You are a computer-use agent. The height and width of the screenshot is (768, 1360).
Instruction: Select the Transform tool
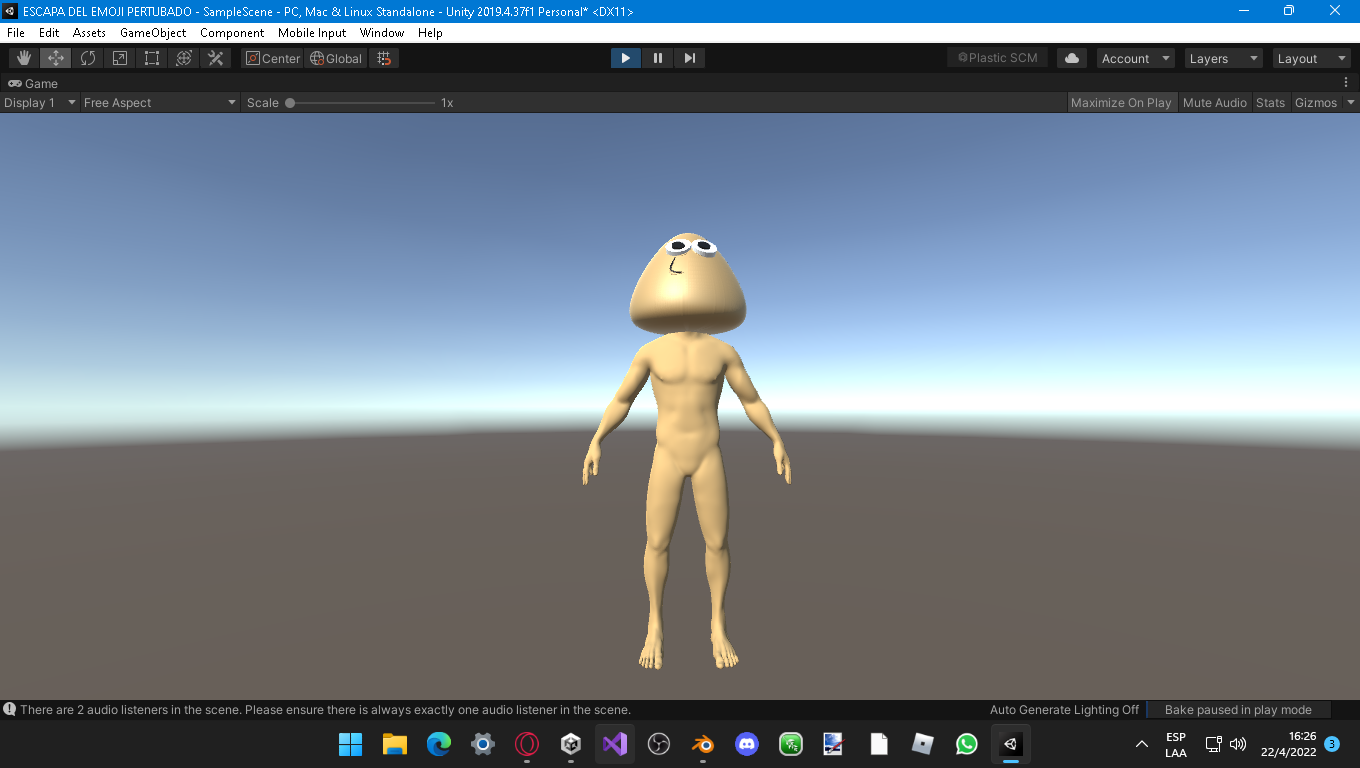pyautogui.click(x=184, y=58)
